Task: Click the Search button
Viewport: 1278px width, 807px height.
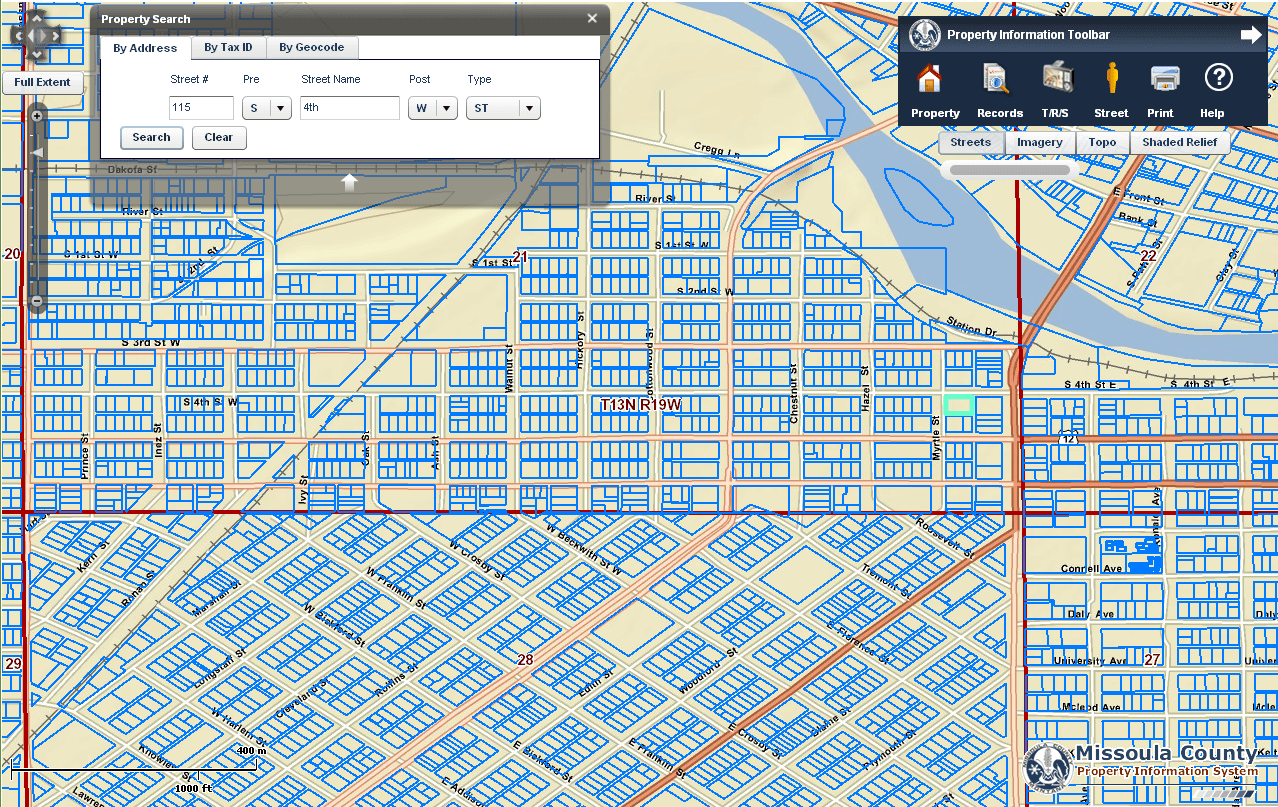Action: click(x=151, y=138)
